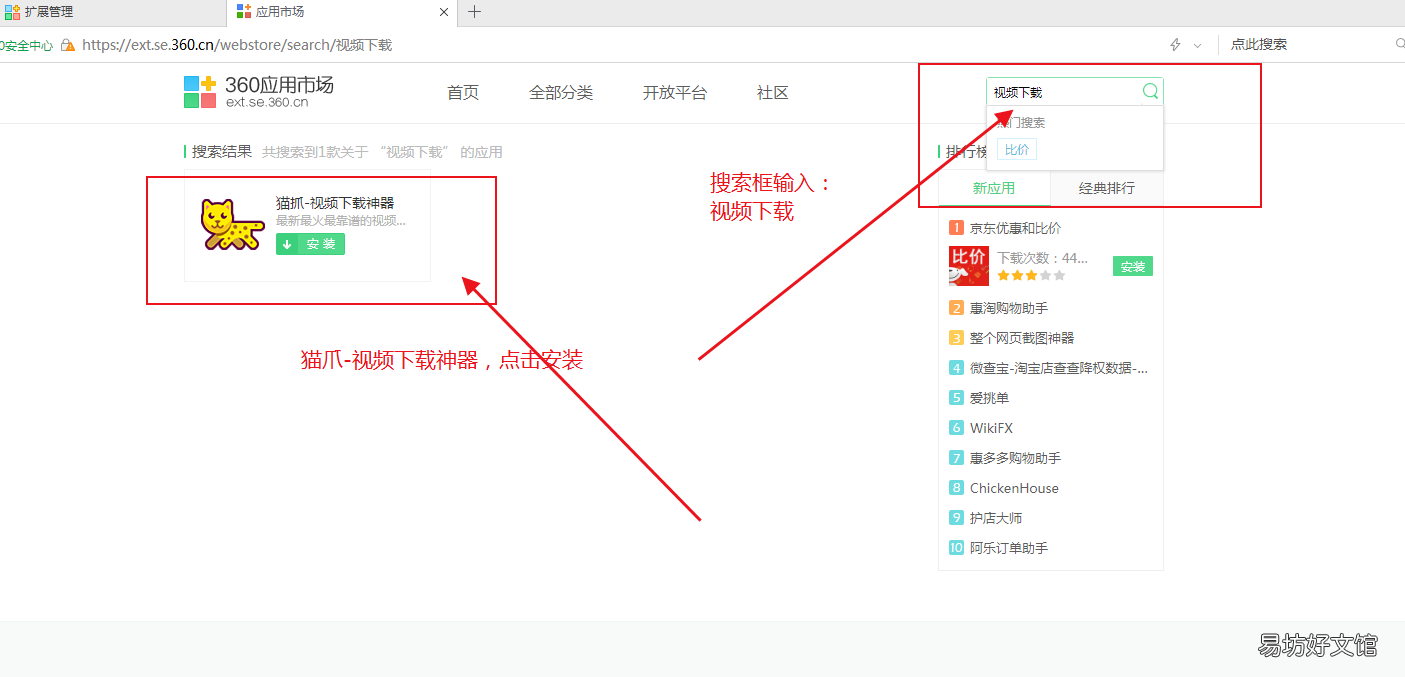Select the 应用市场 browser tab
This screenshot has height=677, width=1405.
coord(340,12)
